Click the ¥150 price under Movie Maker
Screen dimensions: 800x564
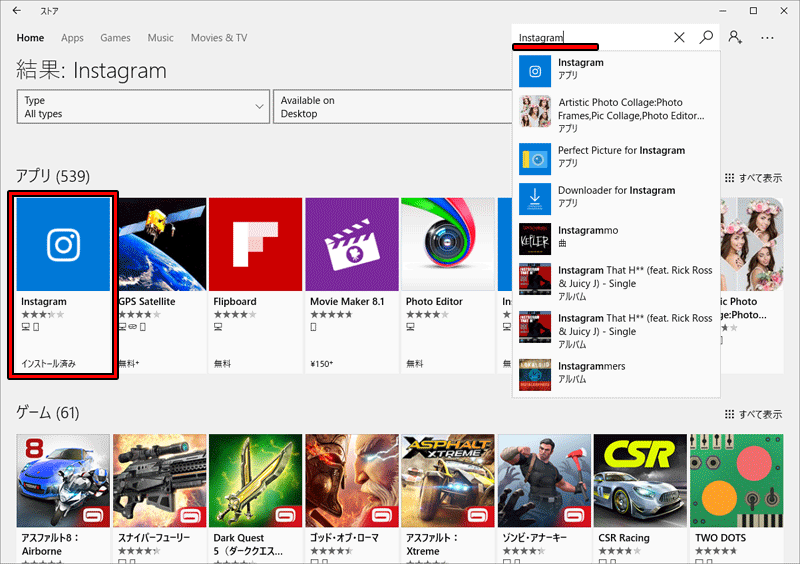tap(321, 364)
